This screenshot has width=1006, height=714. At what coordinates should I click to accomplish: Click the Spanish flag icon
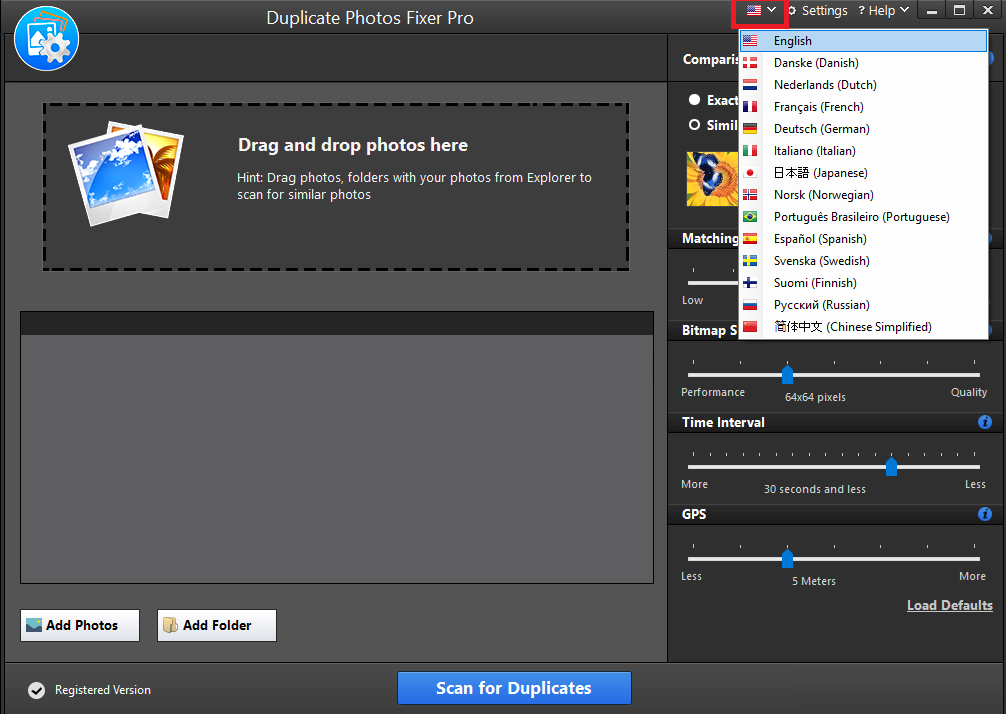pos(750,239)
